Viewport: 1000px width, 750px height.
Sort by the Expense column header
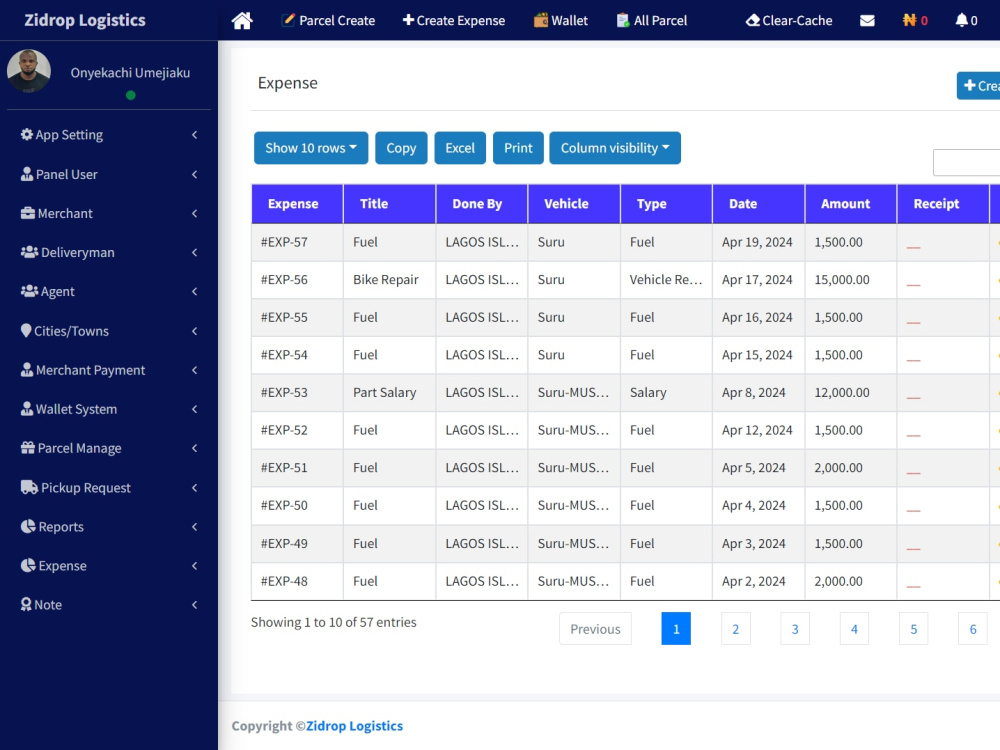(x=297, y=204)
